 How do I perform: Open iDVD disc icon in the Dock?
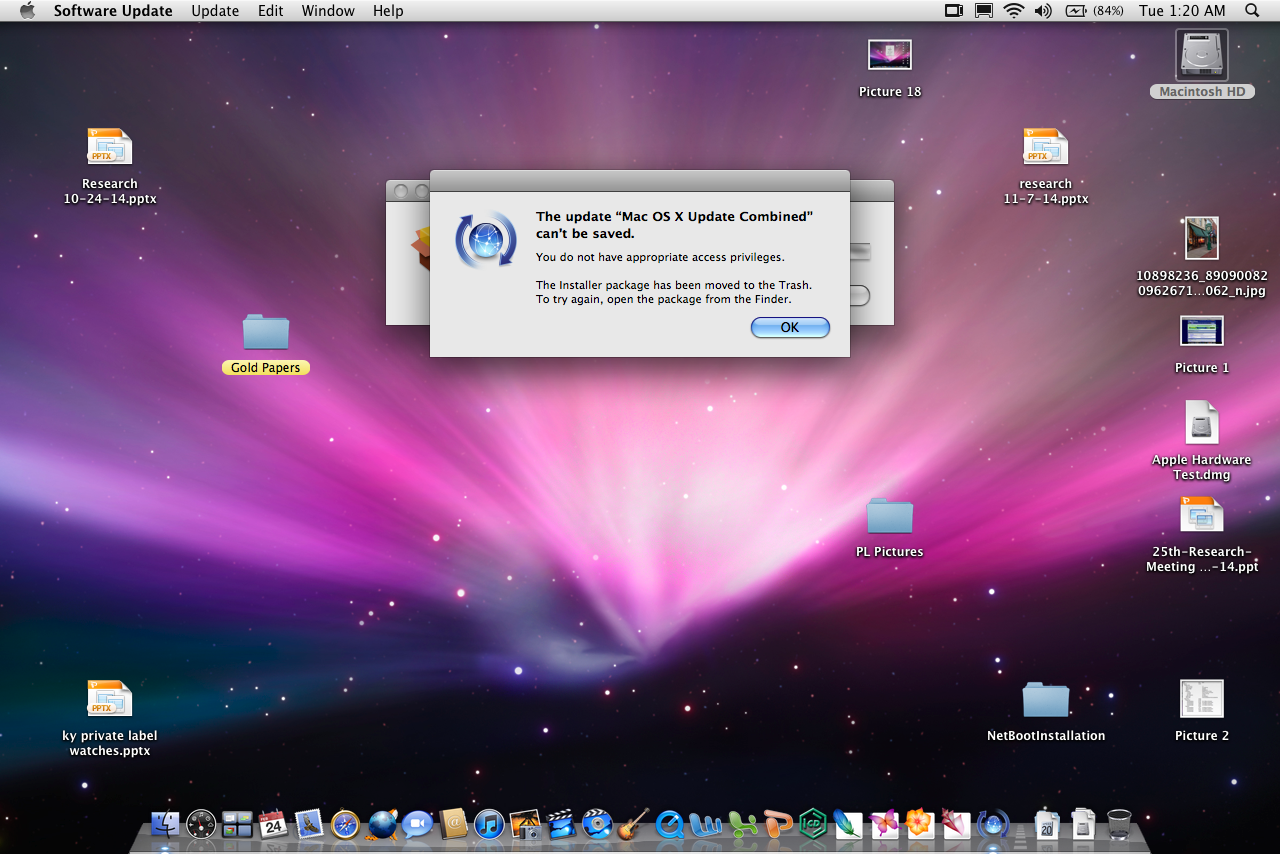tap(597, 824)
